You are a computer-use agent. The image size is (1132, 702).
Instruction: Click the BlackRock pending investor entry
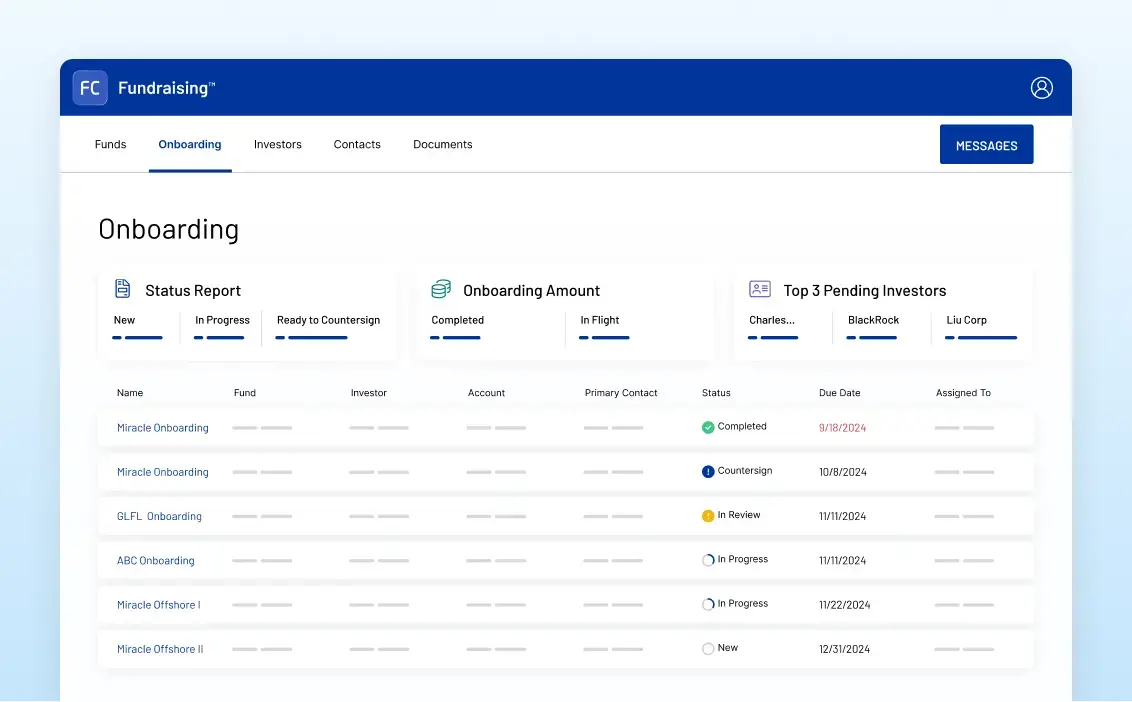[873, 320]
